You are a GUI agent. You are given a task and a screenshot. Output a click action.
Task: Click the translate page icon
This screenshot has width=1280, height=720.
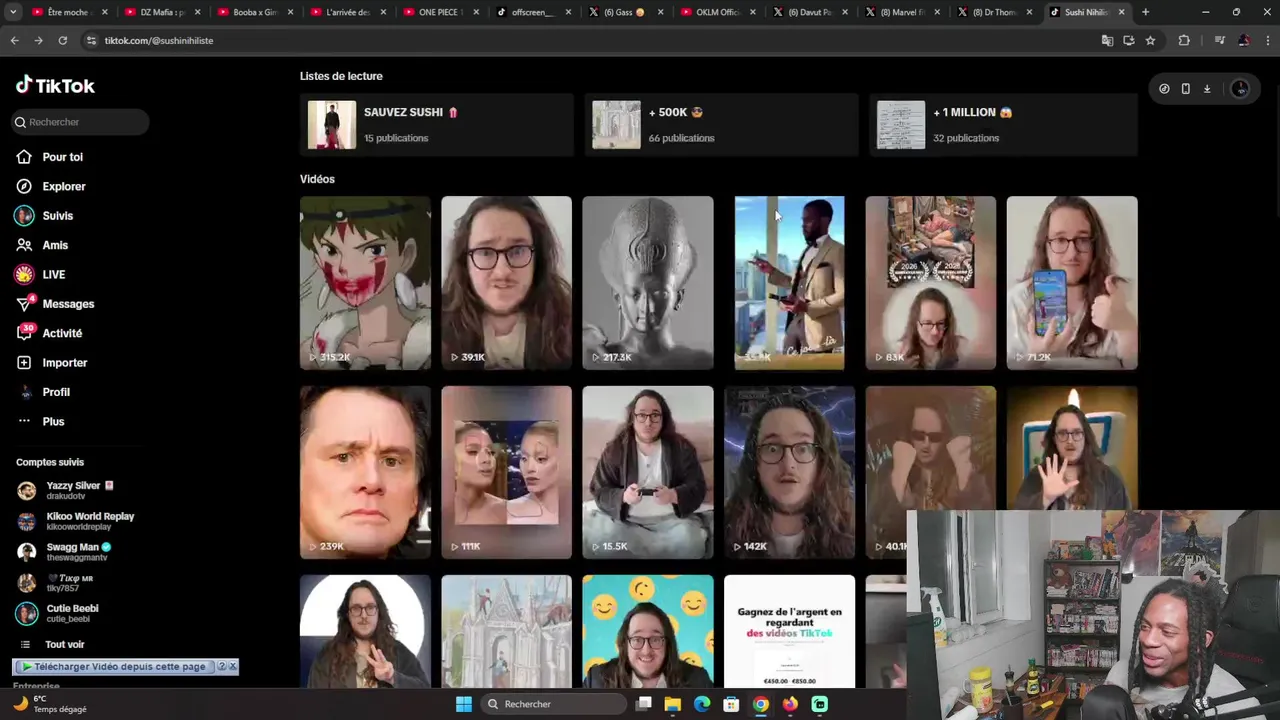[x=1107, y=40]
